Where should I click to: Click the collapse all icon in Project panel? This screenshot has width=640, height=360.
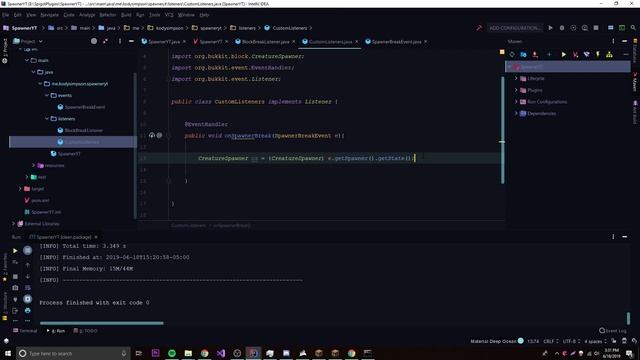click(x=105, y=41)
